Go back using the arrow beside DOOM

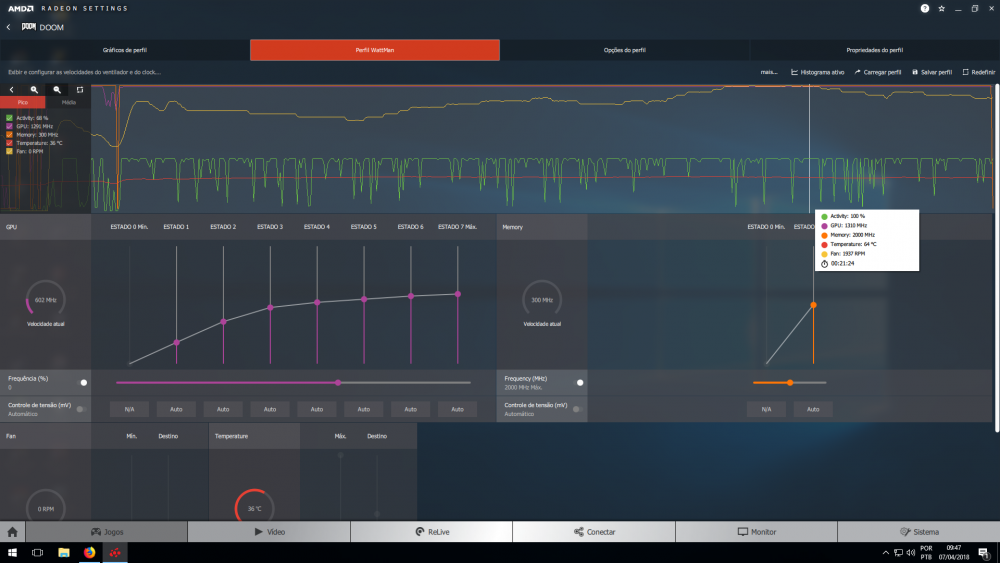pyautogui.click(x=8, y=27)
